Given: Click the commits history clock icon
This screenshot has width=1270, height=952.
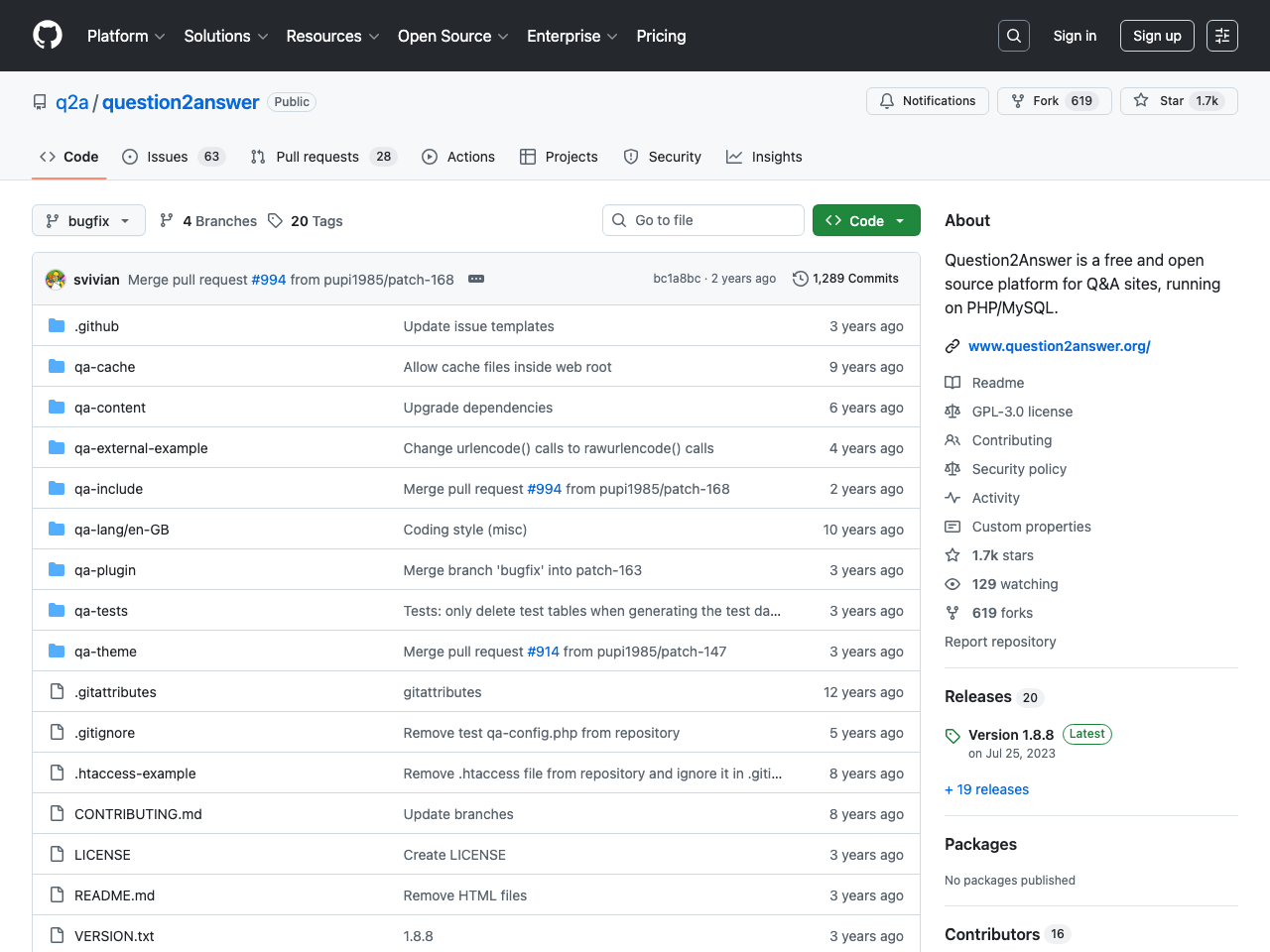Looking at the screenshot, I should (x=800, y=279).
